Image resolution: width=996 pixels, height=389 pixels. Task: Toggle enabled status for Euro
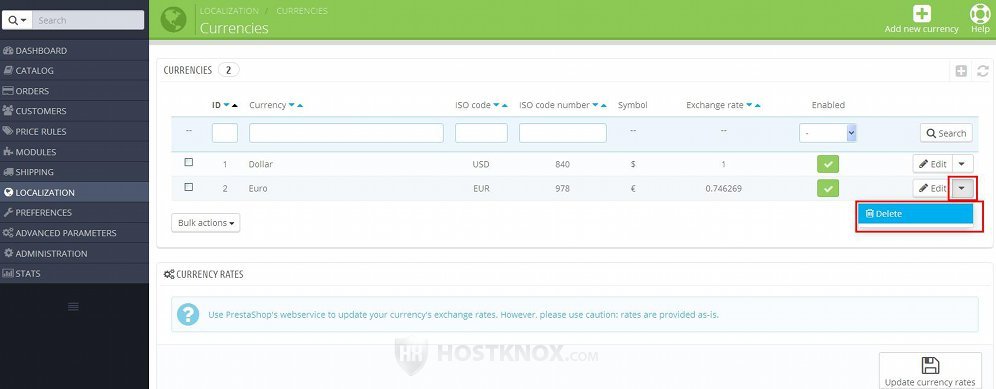(x=828, y=188)
